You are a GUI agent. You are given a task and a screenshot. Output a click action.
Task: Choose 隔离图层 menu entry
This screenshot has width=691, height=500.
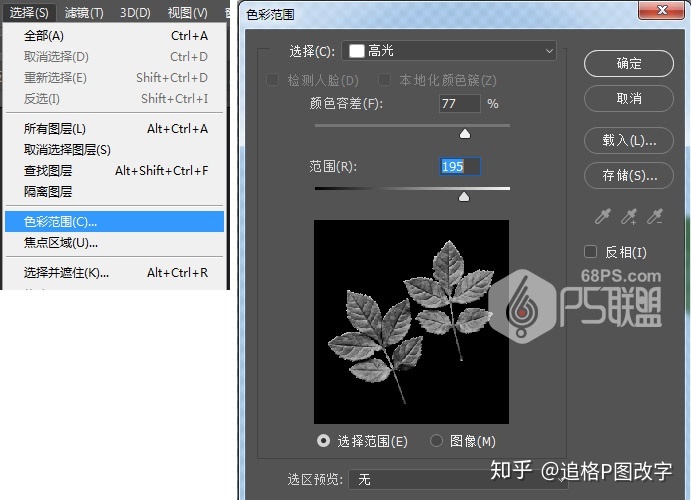pos(115,192)
